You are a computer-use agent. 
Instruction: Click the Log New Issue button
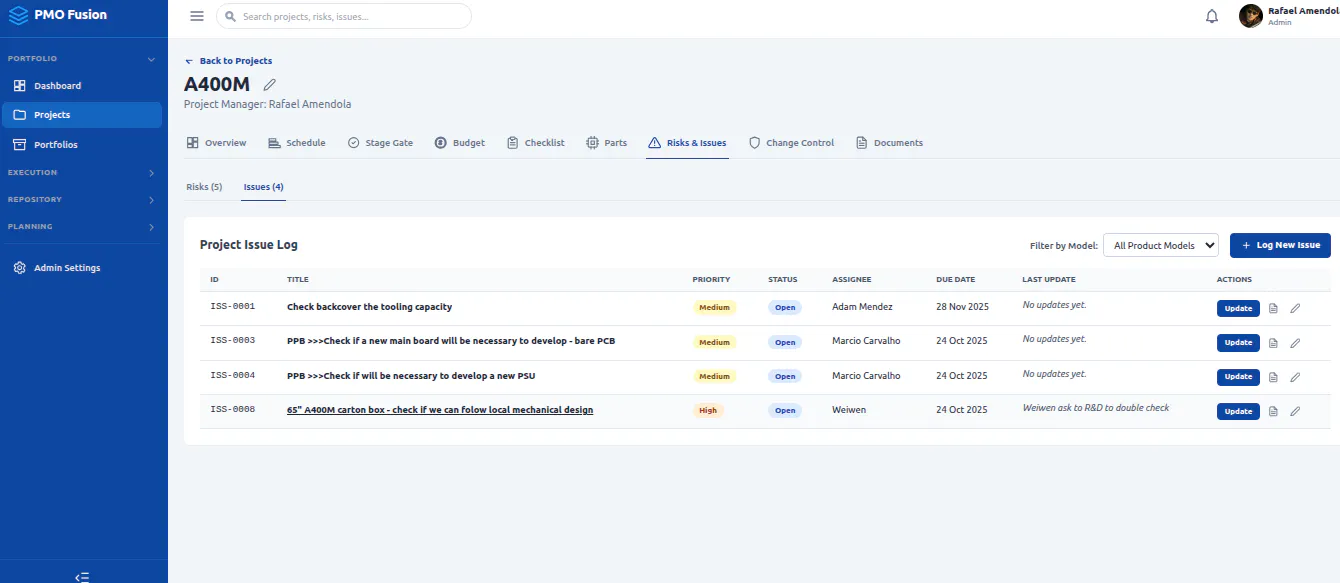1280,245
